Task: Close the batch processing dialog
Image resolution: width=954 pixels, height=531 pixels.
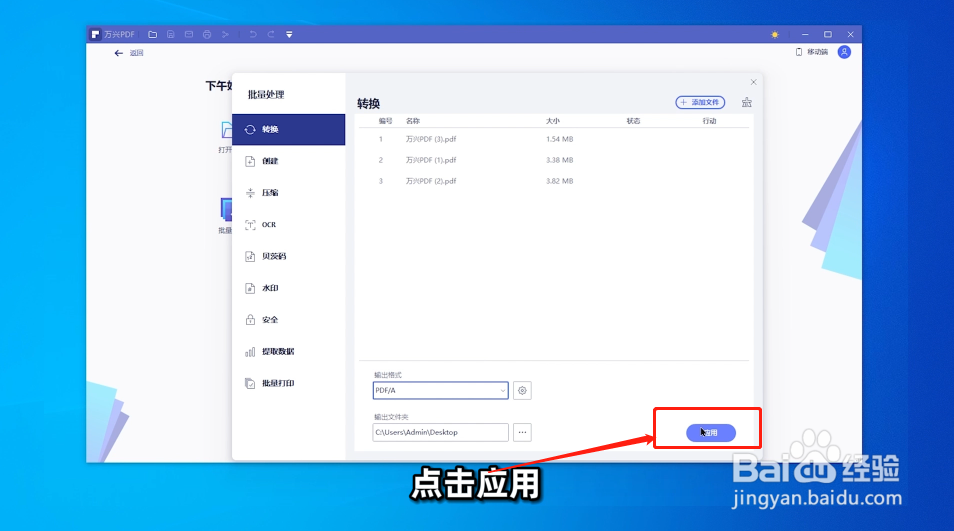Action: (x=753, y=82)
